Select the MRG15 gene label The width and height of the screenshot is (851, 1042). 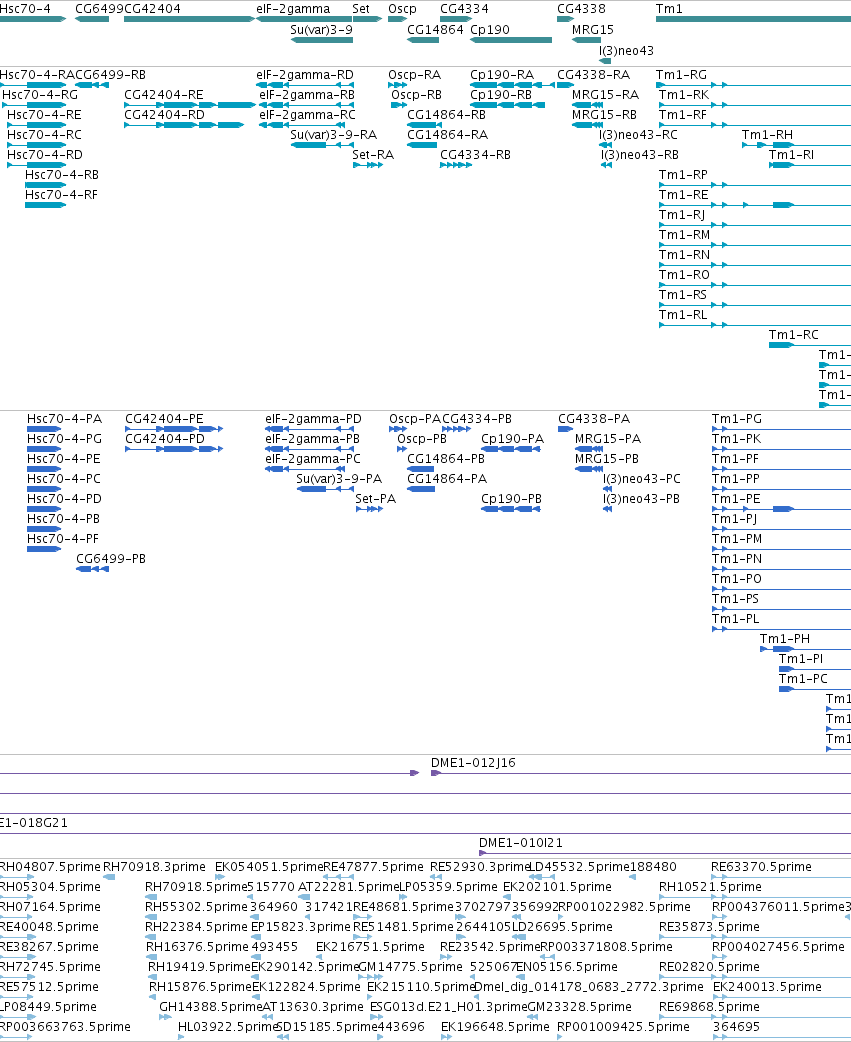(593, 30)
